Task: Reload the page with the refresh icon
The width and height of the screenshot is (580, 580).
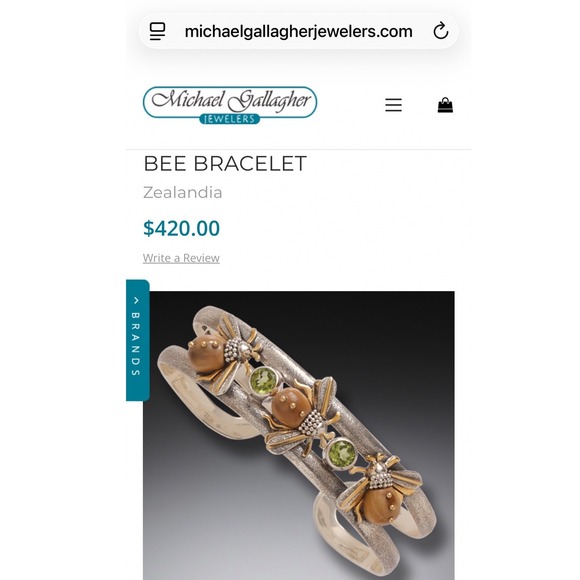Action: coord(441,31)
